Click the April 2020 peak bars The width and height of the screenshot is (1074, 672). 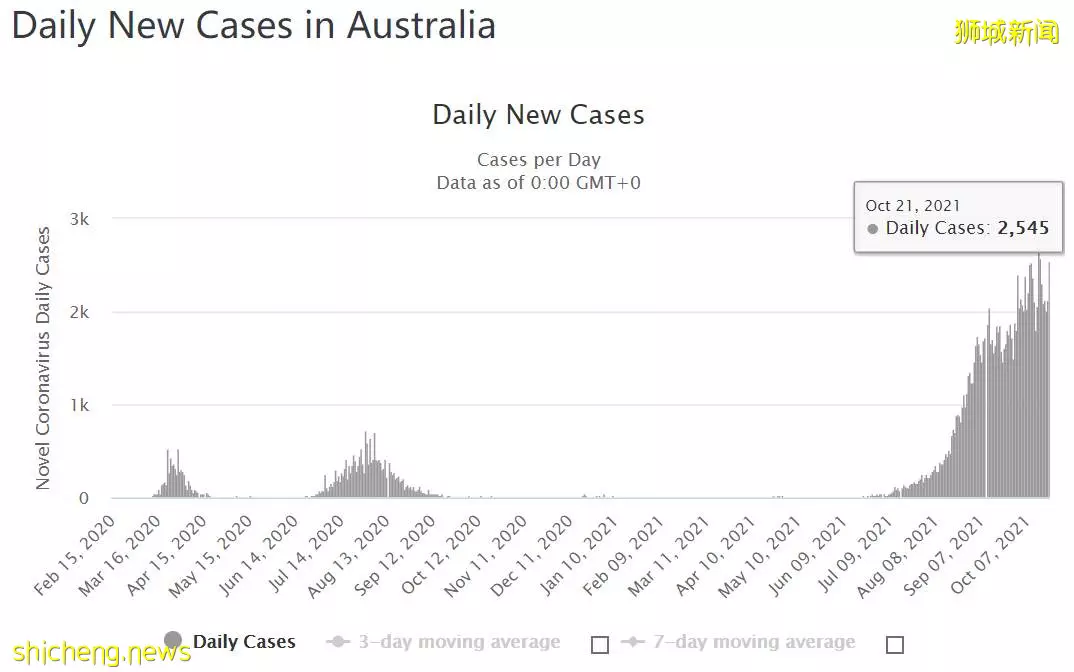click(174, 473)
